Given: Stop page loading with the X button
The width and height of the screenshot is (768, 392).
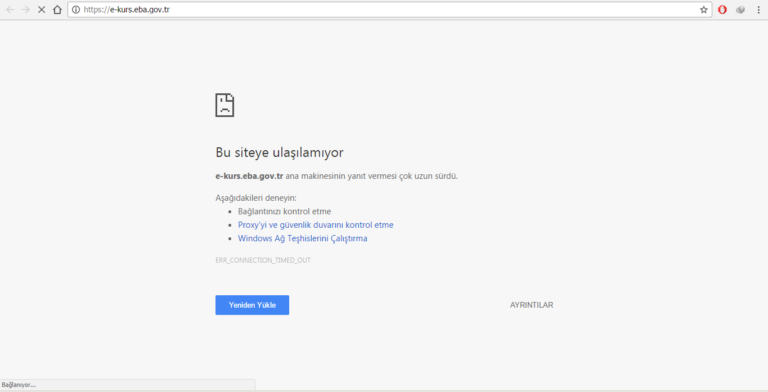Looking at the screenshot, I should [42, 10].
